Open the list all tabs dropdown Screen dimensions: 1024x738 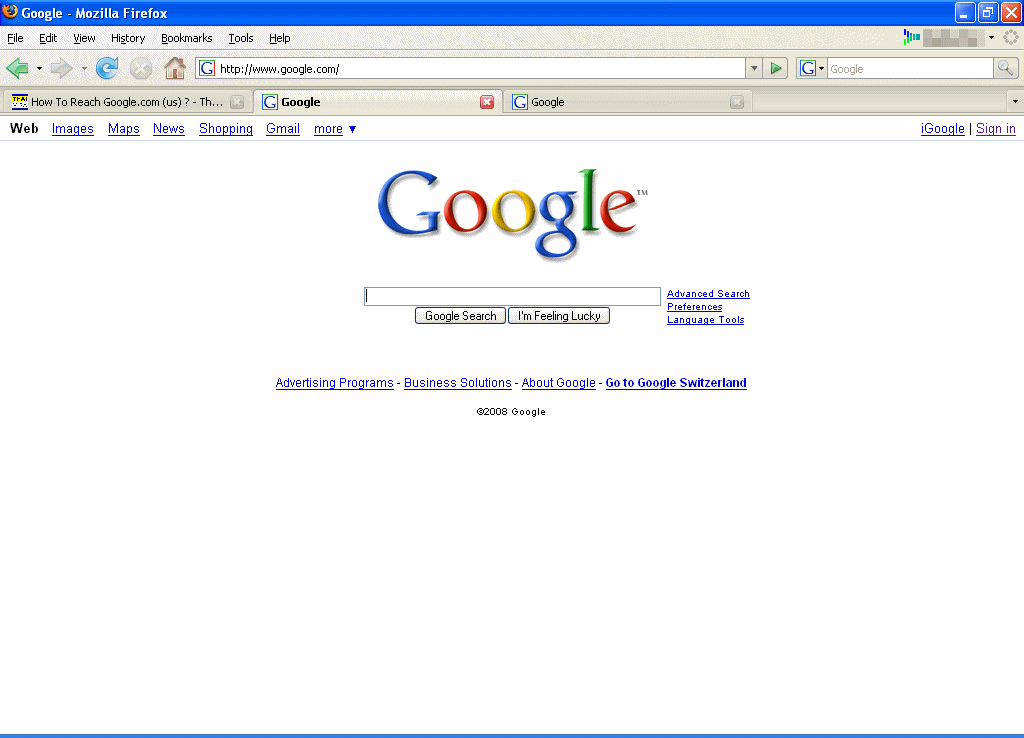tap(1015, 102)
